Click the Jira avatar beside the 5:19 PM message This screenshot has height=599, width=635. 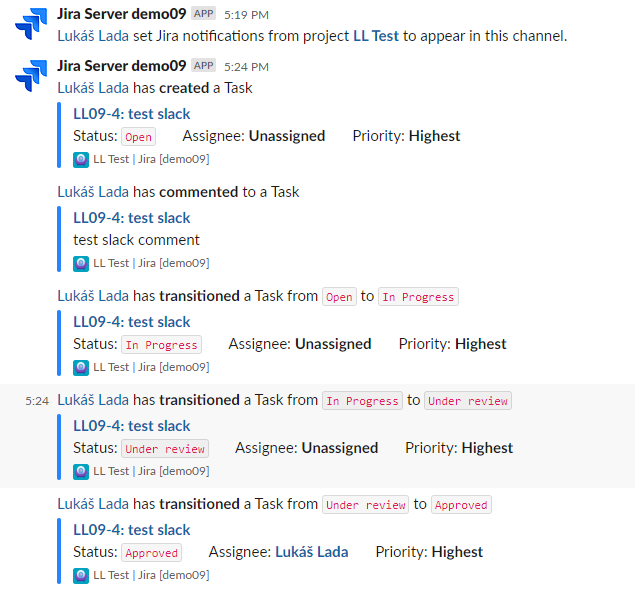31,24
